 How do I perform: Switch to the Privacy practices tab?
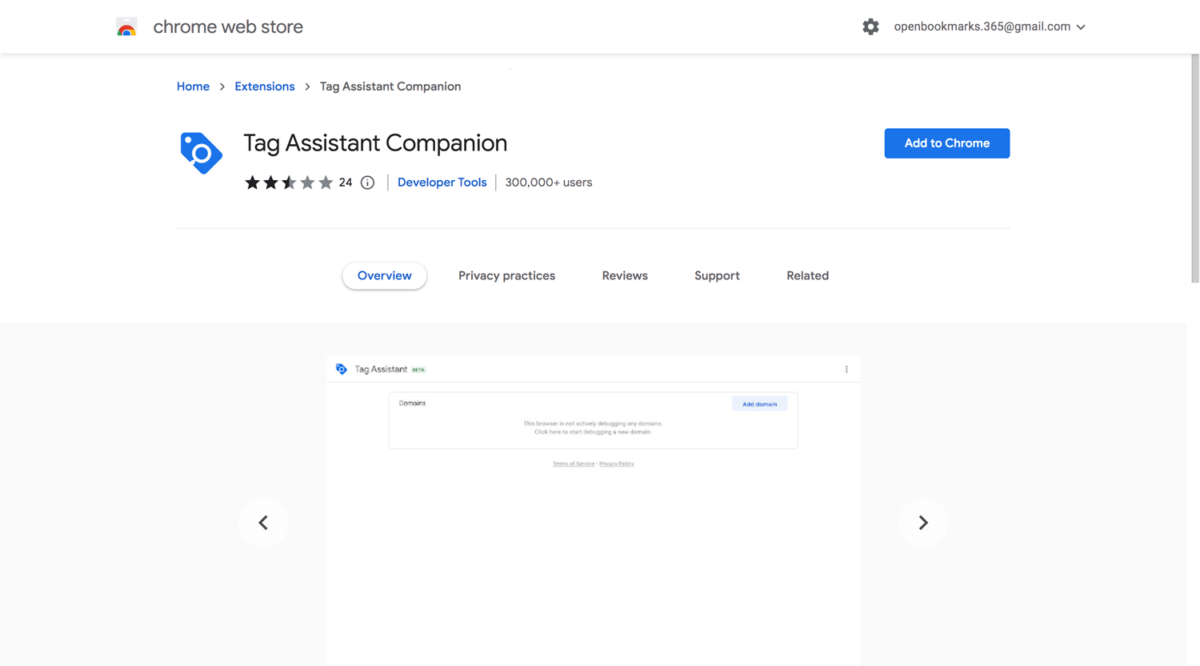507,276
